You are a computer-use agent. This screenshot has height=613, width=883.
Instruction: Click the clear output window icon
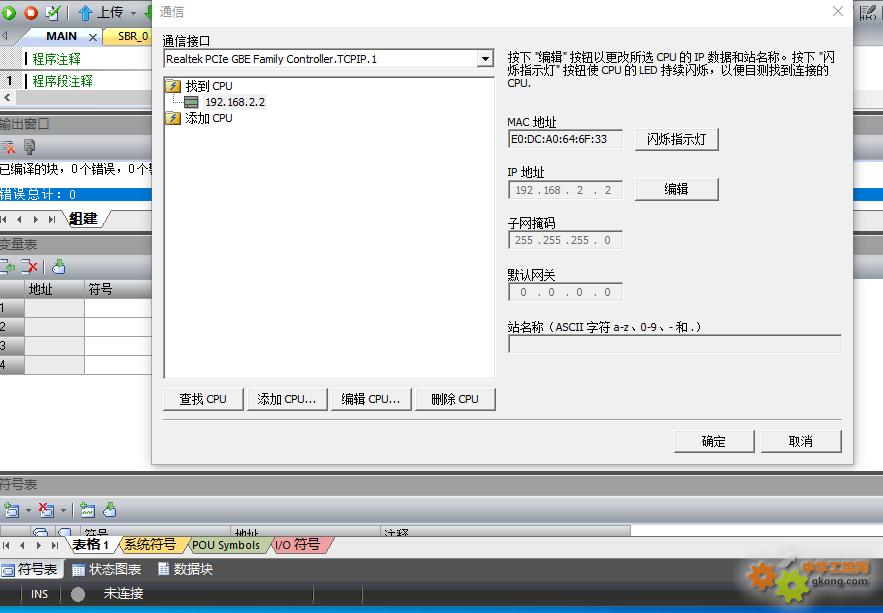coord(8,147)
